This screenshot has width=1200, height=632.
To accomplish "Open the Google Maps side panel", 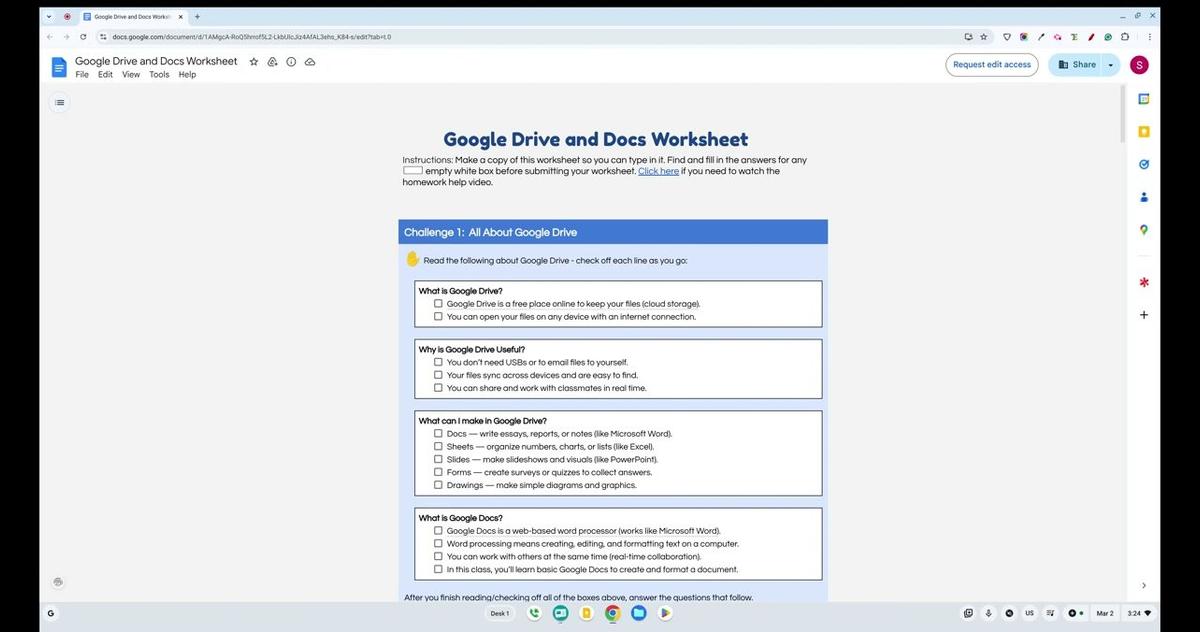I will click(x=1144, y=229).
